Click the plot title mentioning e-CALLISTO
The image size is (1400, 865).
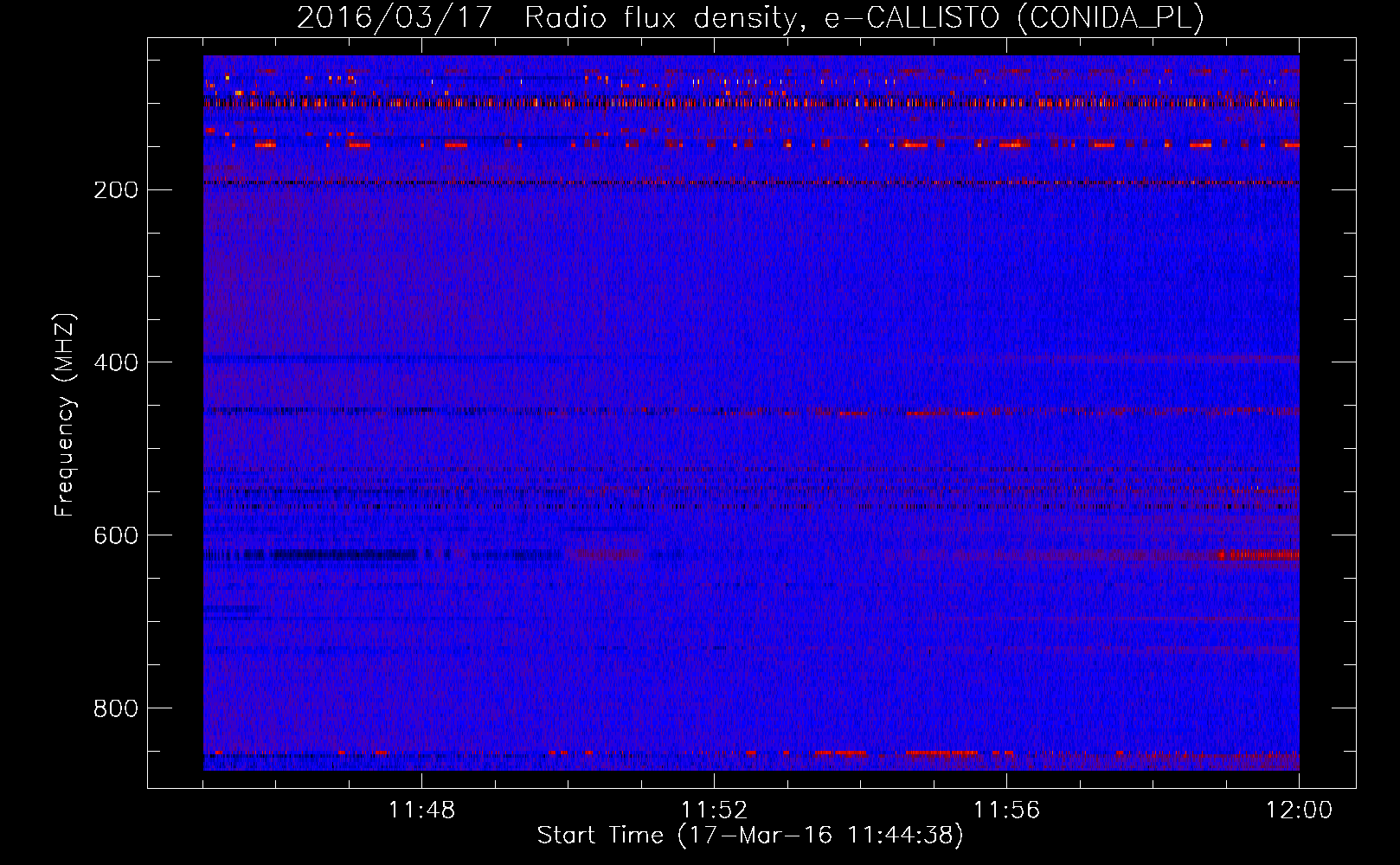(x=750, y=16)
